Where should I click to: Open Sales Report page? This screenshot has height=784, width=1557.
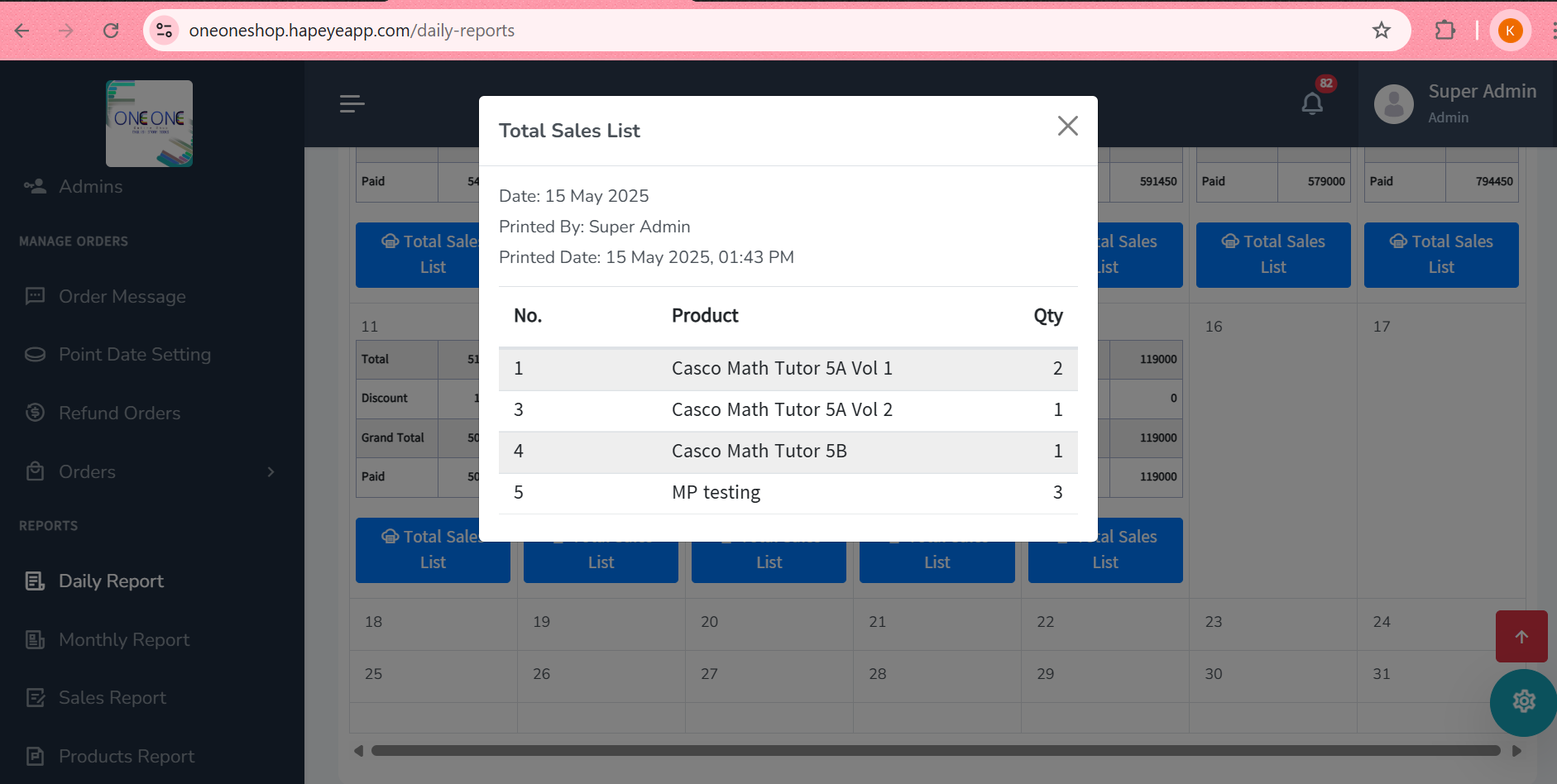click(112, 697)
